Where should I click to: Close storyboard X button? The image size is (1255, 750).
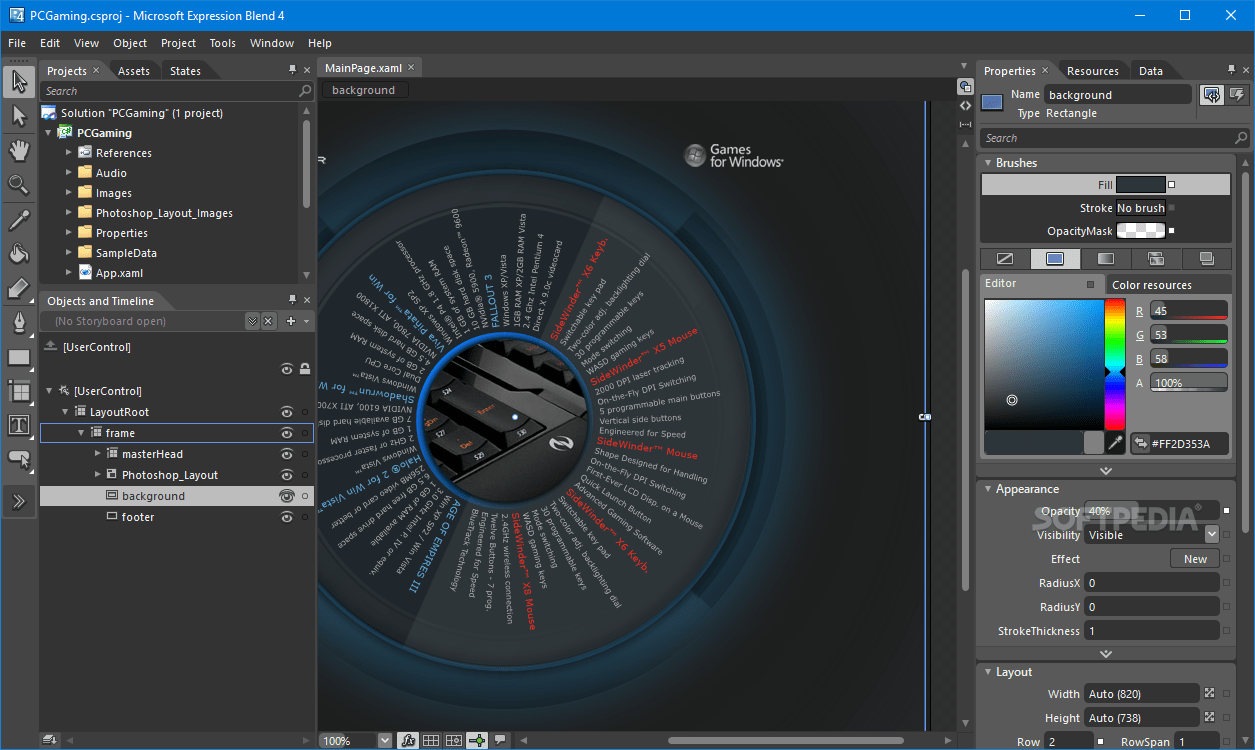[x=269, y=321]
